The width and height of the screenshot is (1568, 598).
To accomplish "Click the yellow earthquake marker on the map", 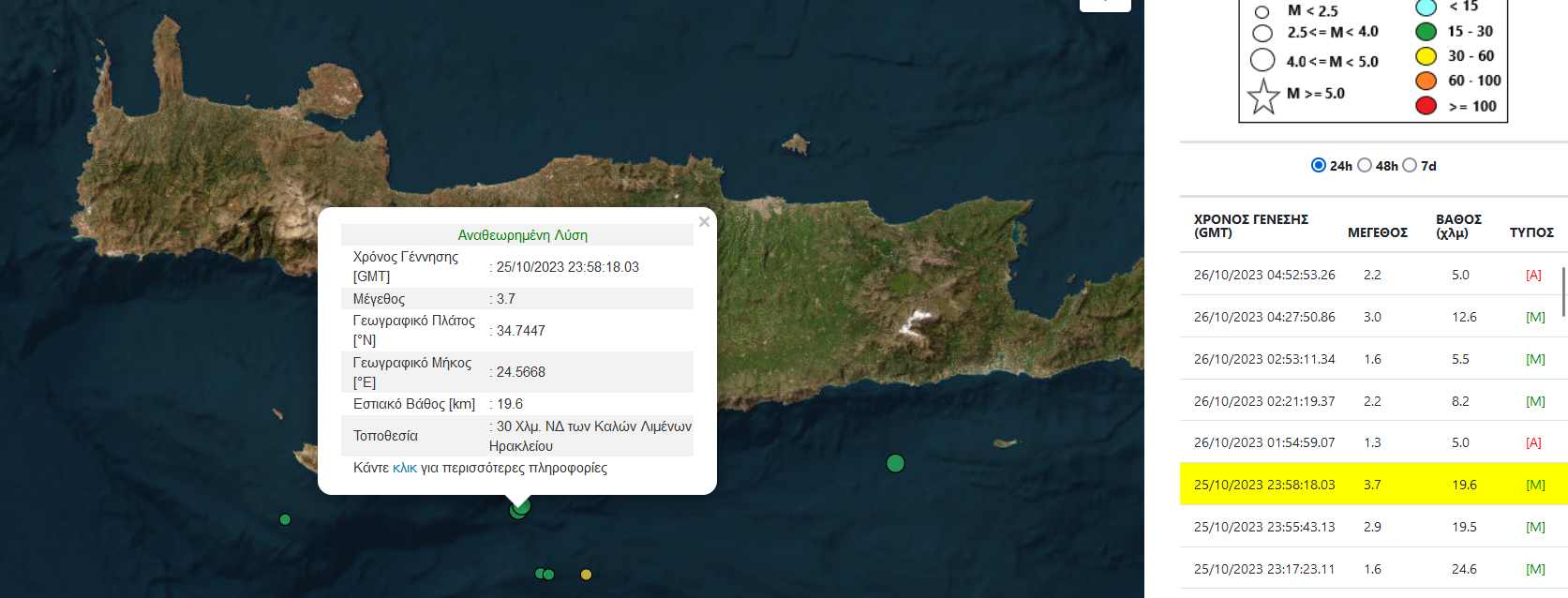I will [586, 575].
